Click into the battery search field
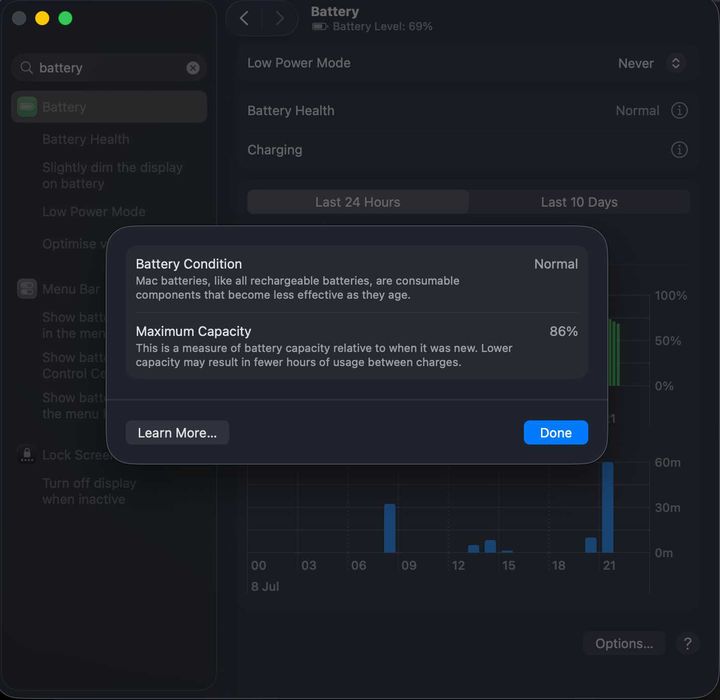 [x=109, y=68]
